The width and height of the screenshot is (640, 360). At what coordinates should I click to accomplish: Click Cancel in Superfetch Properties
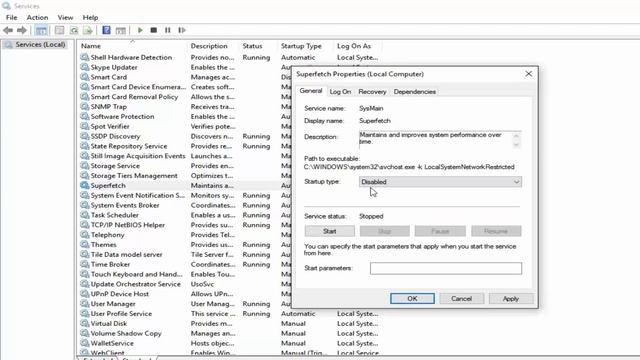(461, 298)
